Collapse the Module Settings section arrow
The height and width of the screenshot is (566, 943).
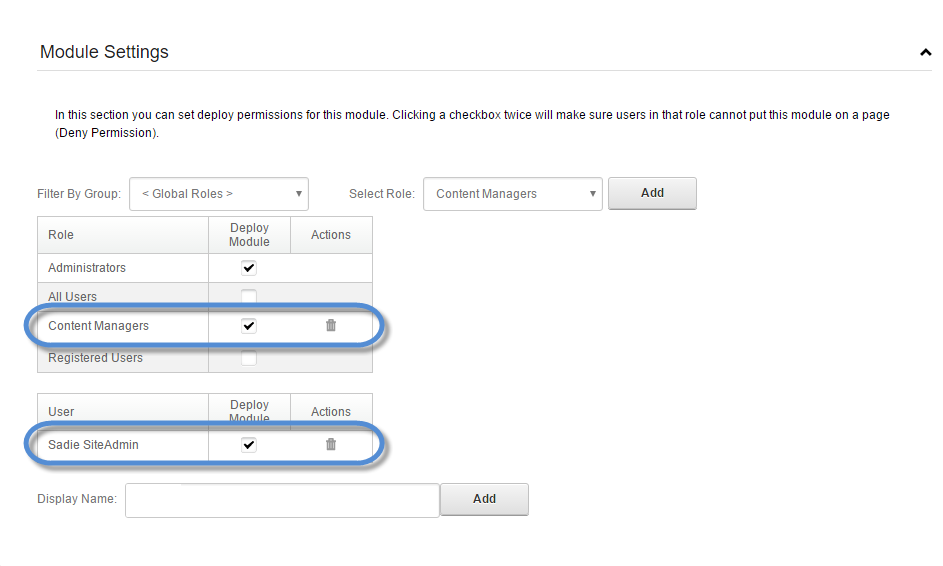point(925,53)
